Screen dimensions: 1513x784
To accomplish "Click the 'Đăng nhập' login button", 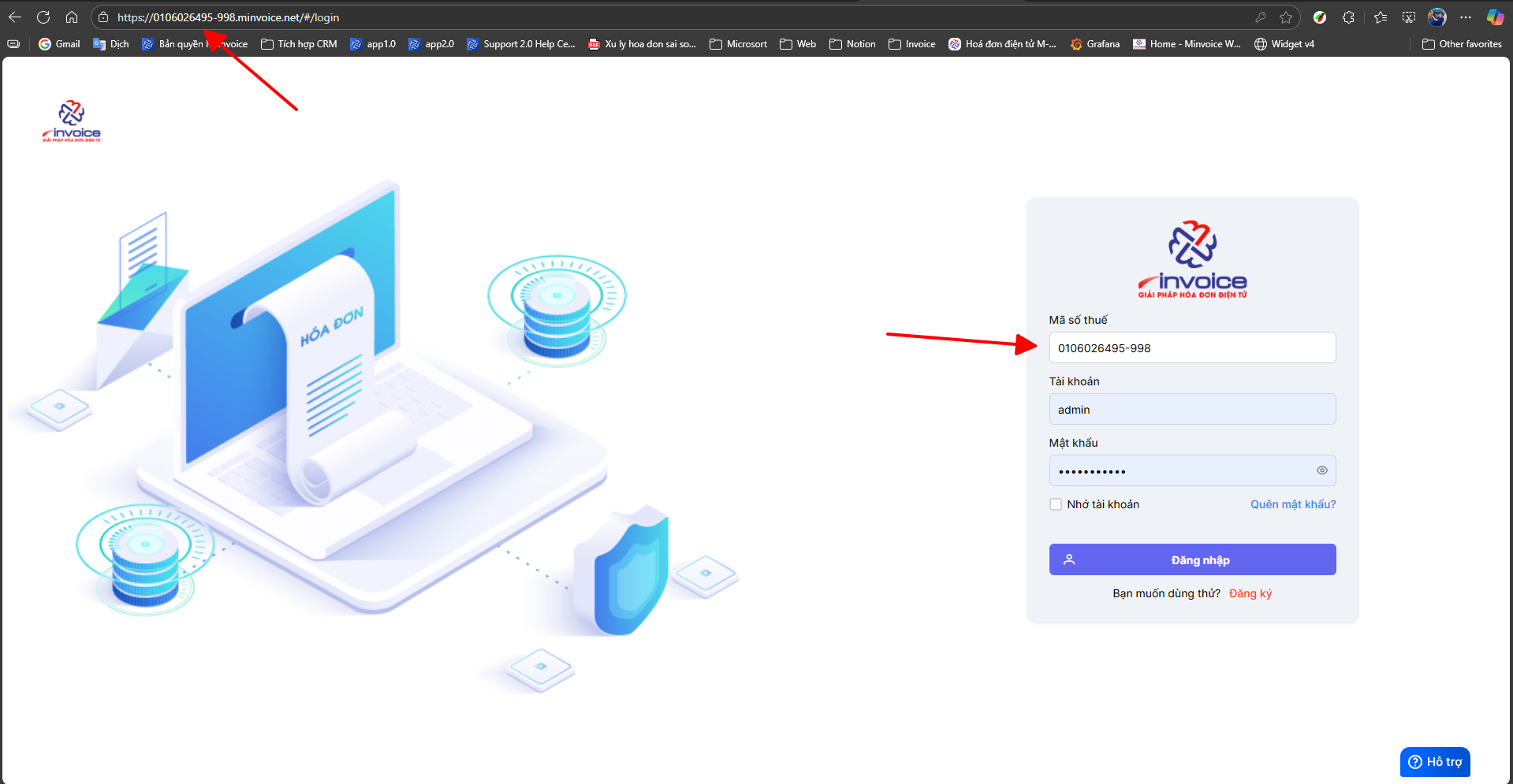I will tap(1192, 559).
